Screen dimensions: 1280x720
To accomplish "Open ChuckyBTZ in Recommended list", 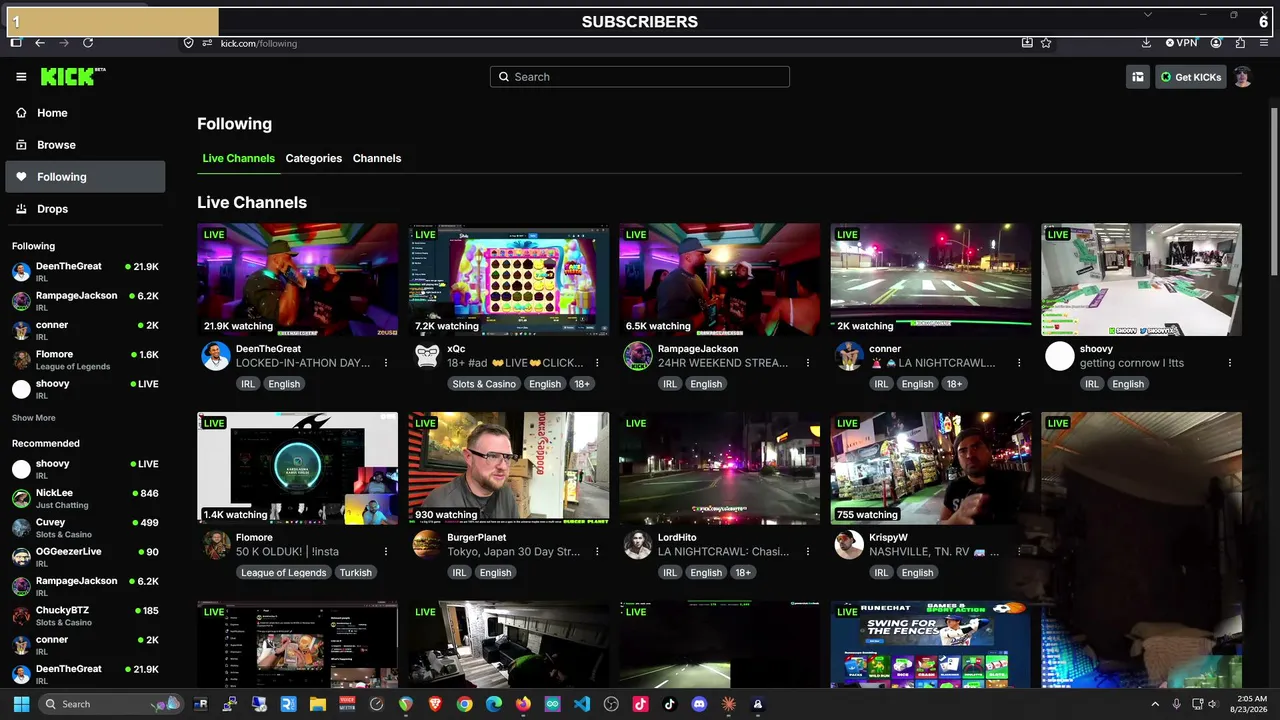I will 85,616.
